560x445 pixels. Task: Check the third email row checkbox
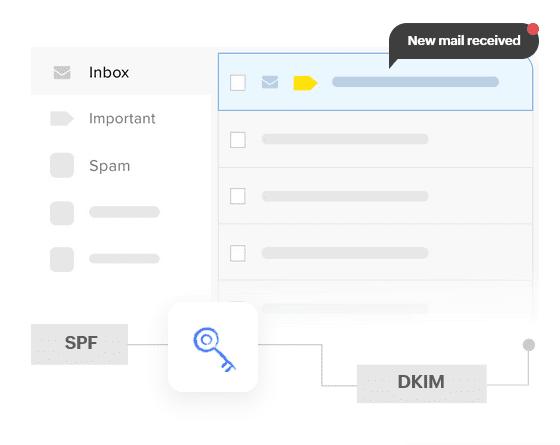pyautogui.click(x=238, y=196)
